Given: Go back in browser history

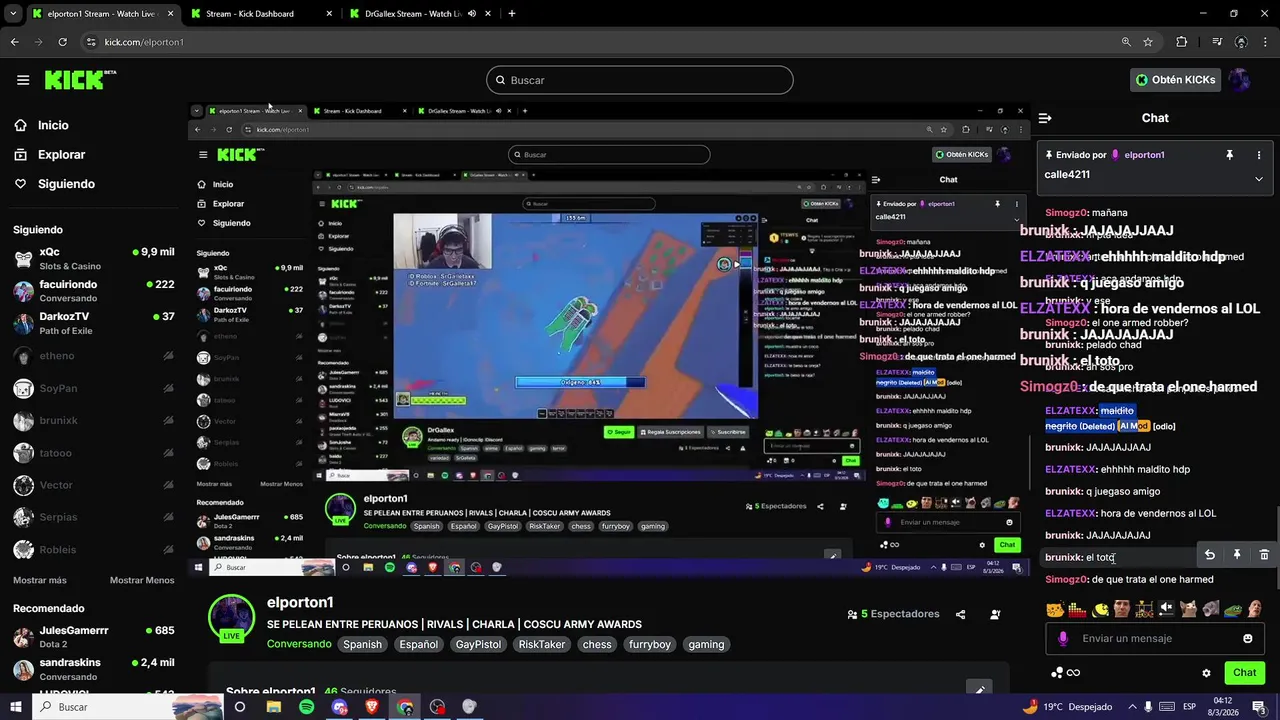Looking at the screenshot, I should click(15, 42).
